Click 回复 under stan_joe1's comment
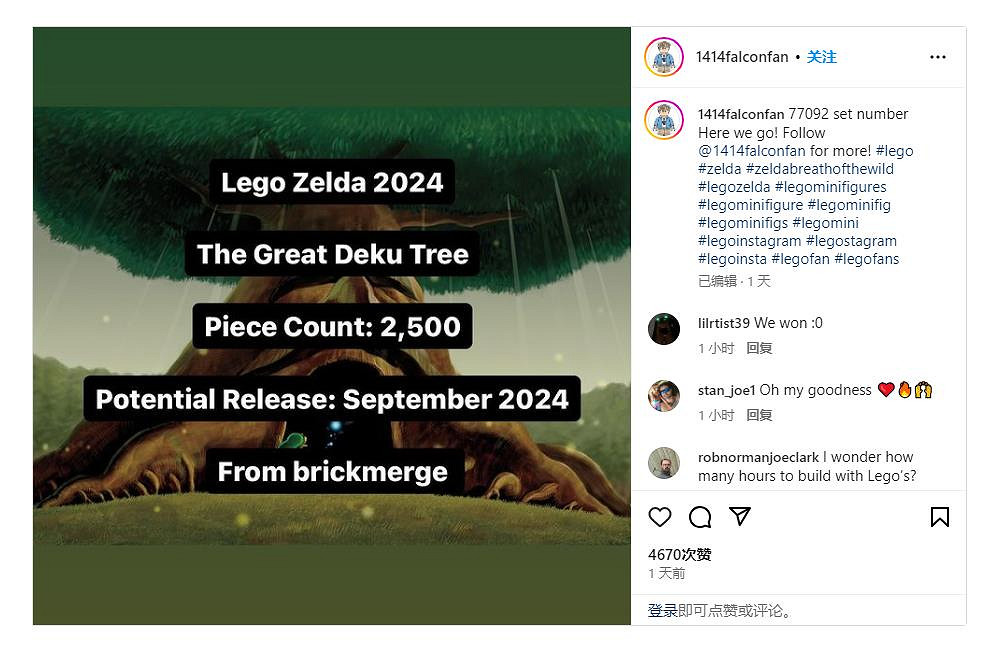Screen dimensions: 997x666 click(x=759, y=415)
